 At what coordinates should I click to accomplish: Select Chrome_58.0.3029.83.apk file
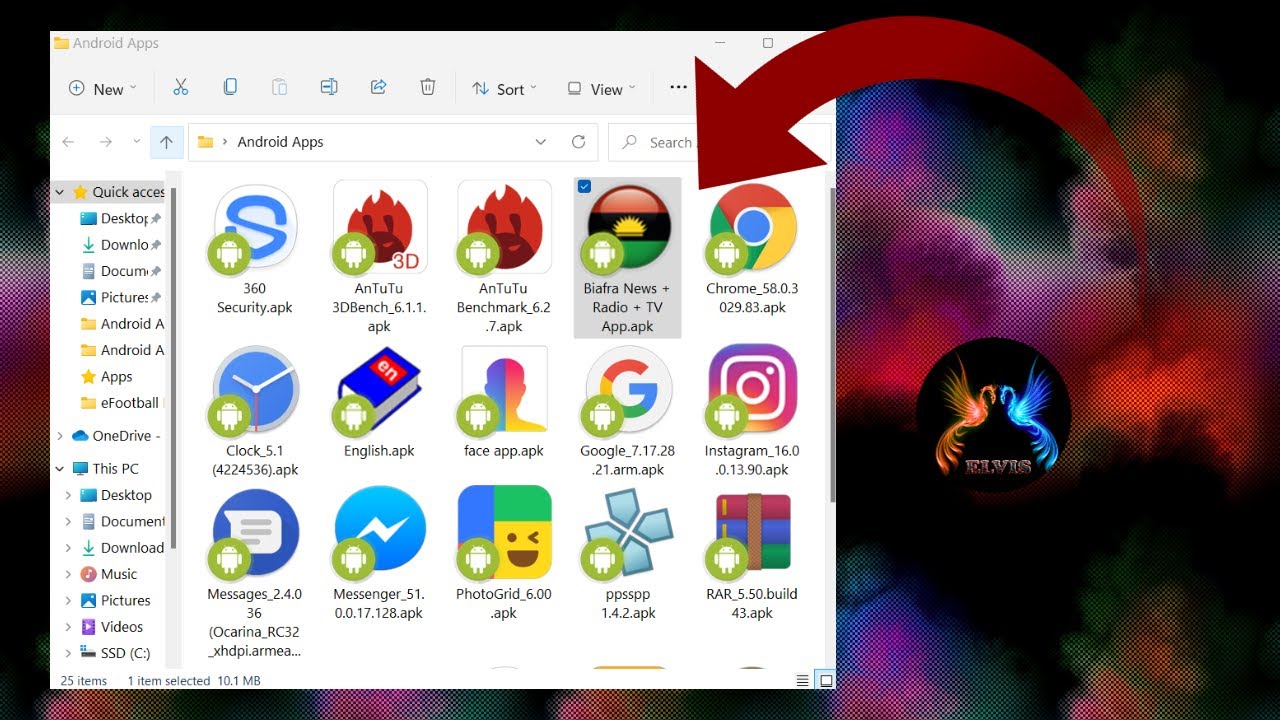pos(752,250)
